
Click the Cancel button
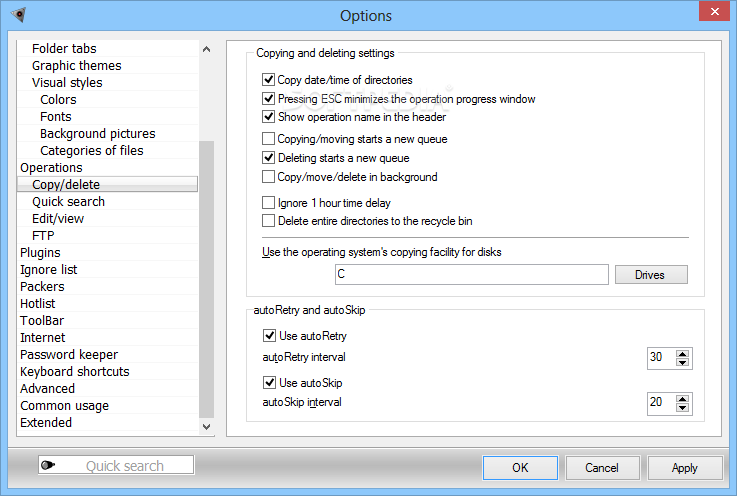[x=602, y=468]
